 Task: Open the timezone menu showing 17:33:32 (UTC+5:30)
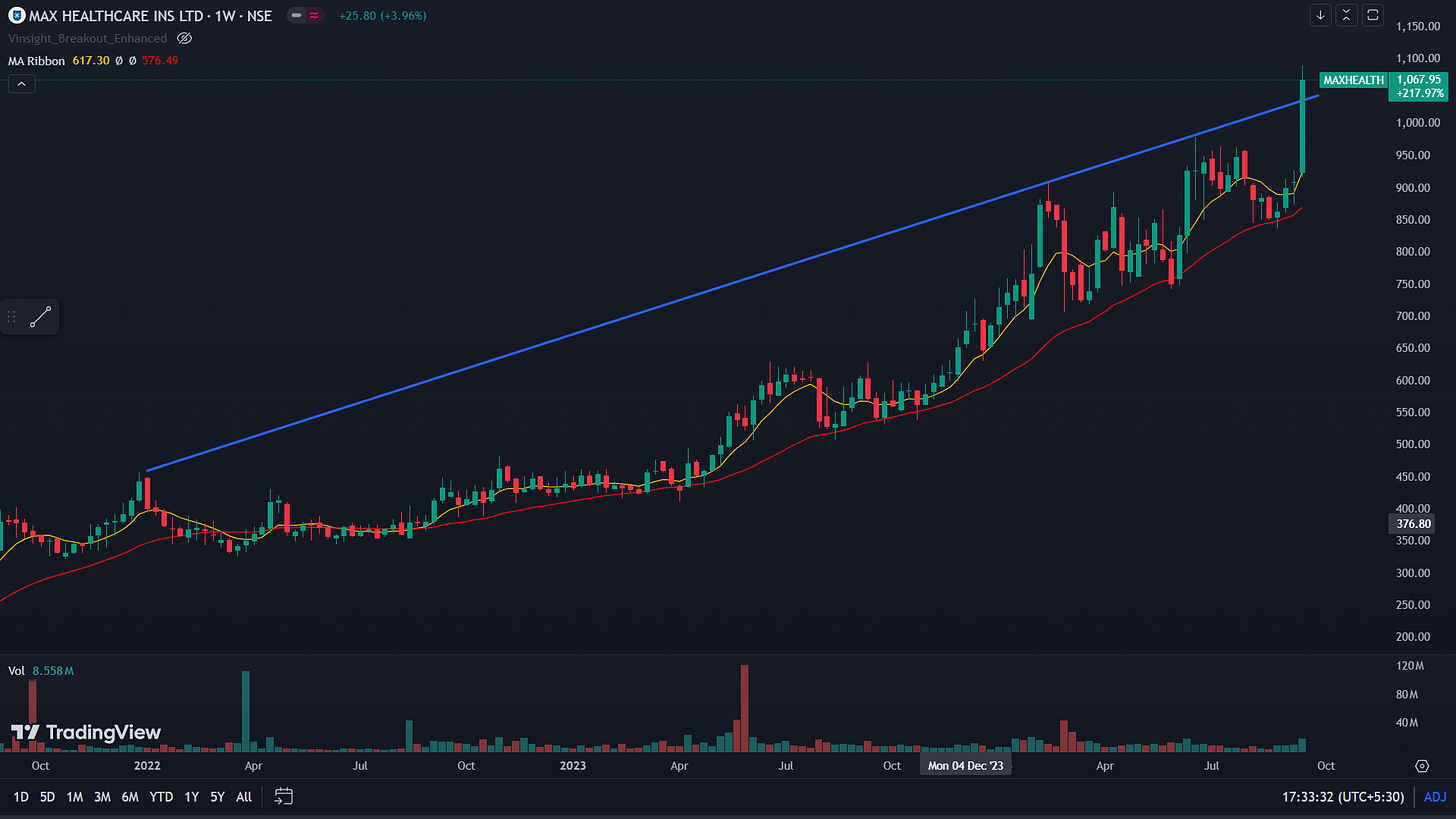pyautogui.click(x=1341, y=797)
